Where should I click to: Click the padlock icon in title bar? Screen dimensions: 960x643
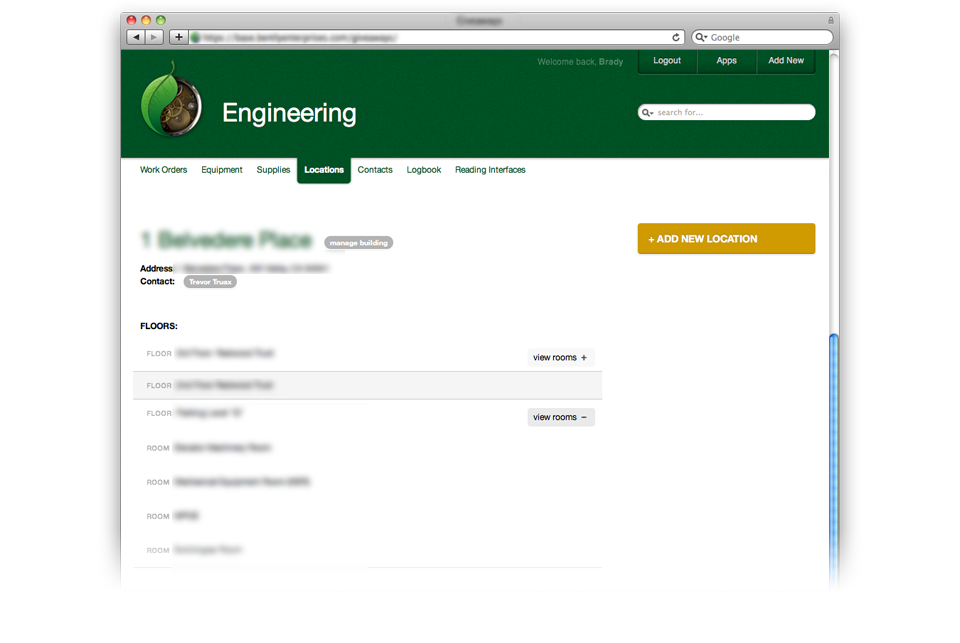[831, 20]
